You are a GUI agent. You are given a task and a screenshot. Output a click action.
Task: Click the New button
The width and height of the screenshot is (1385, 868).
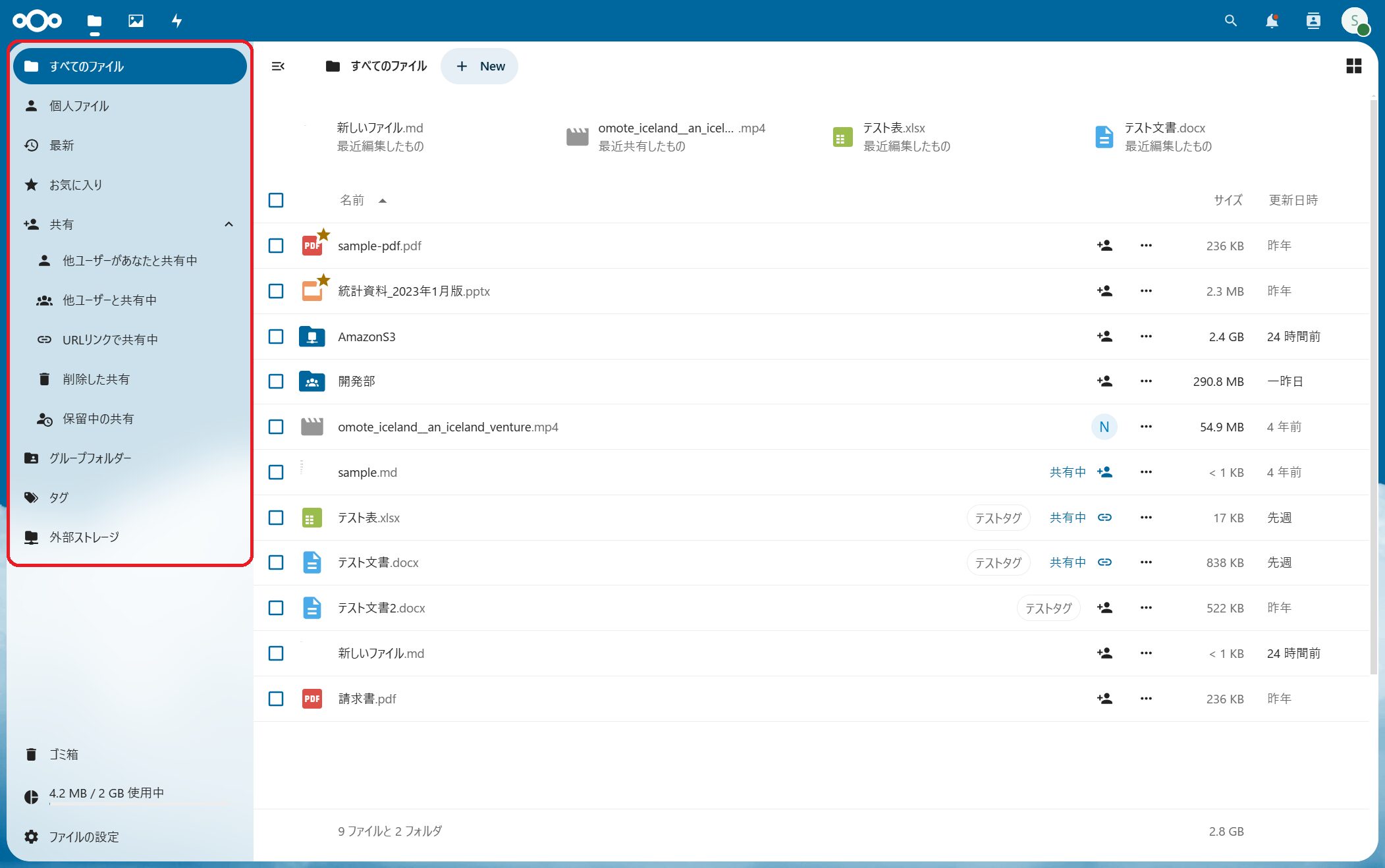[x=479, y=66]
